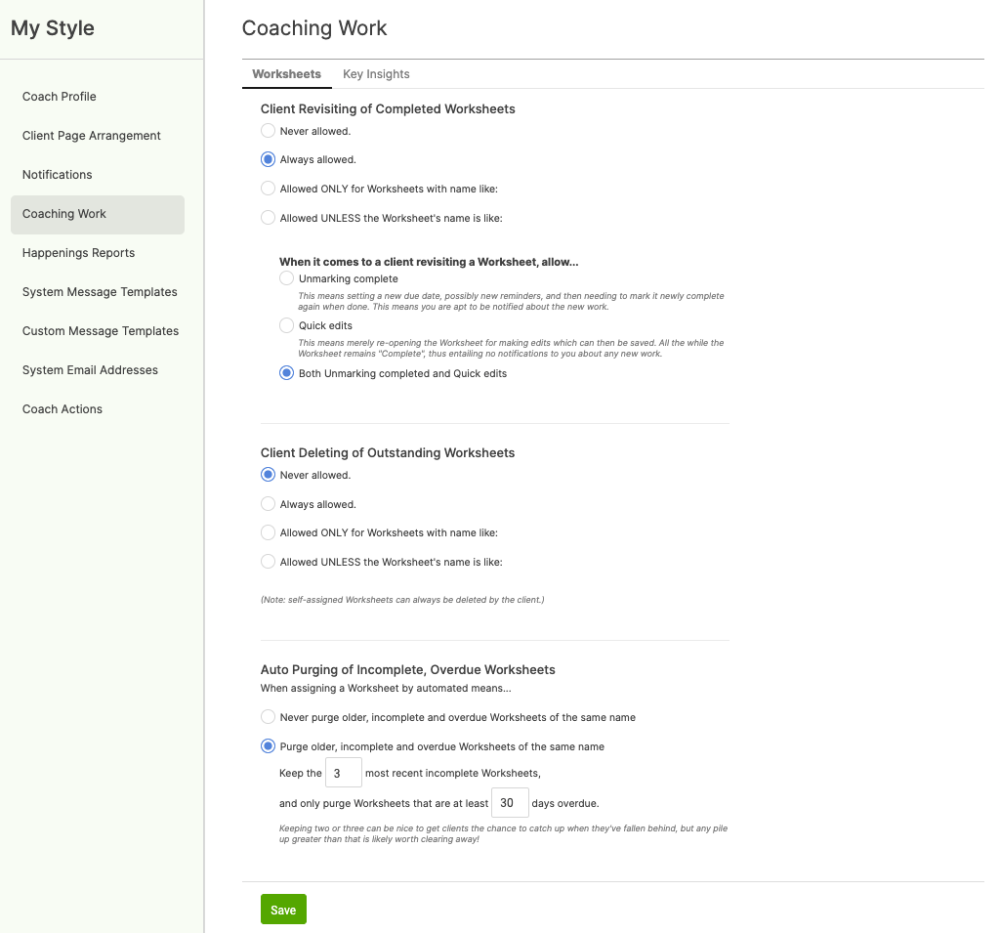Switch to the Key Insights tab
This screenshot has width=1000, height=933.
[376, 74]
